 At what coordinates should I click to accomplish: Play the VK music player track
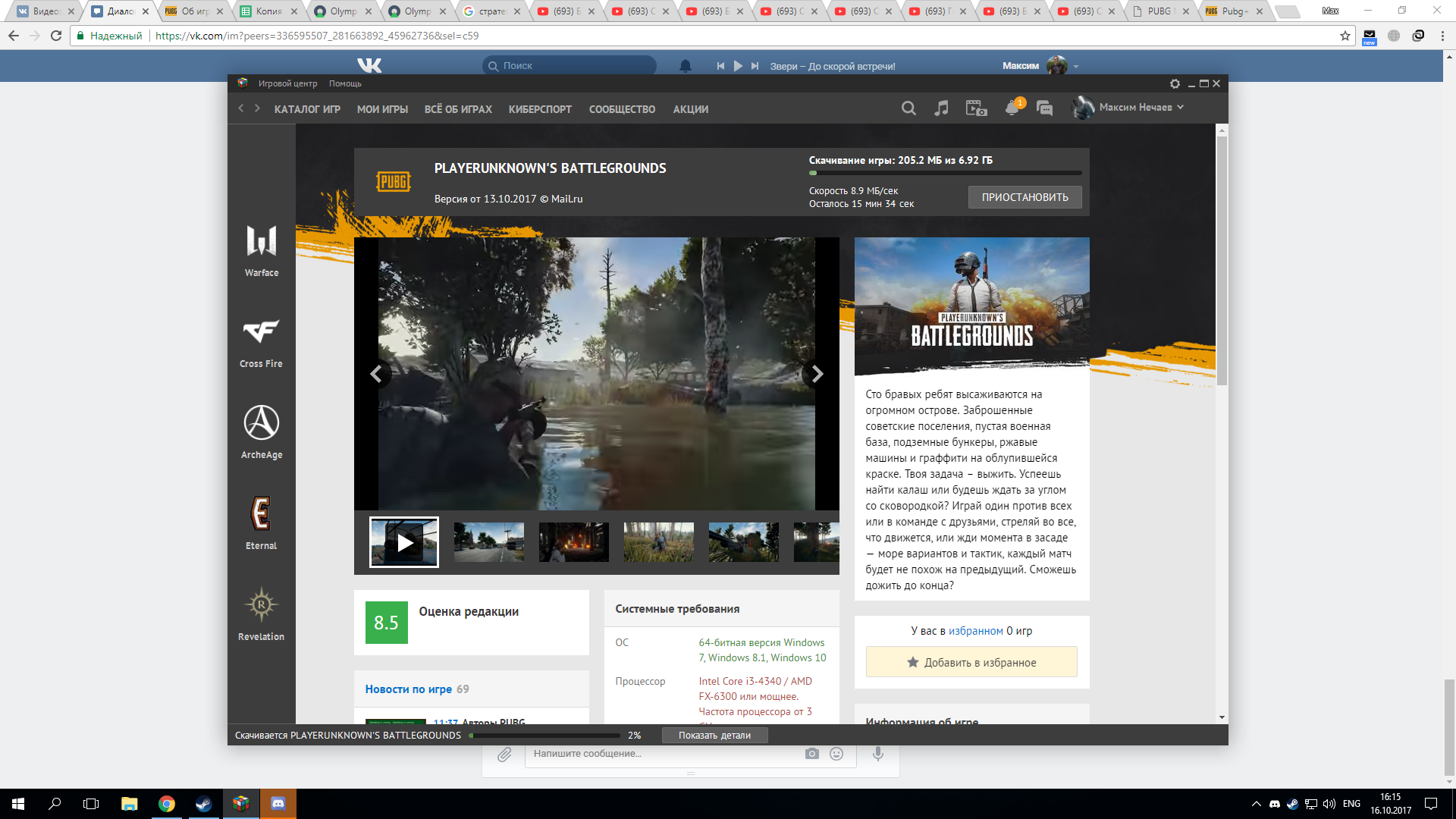pos(738,66)
